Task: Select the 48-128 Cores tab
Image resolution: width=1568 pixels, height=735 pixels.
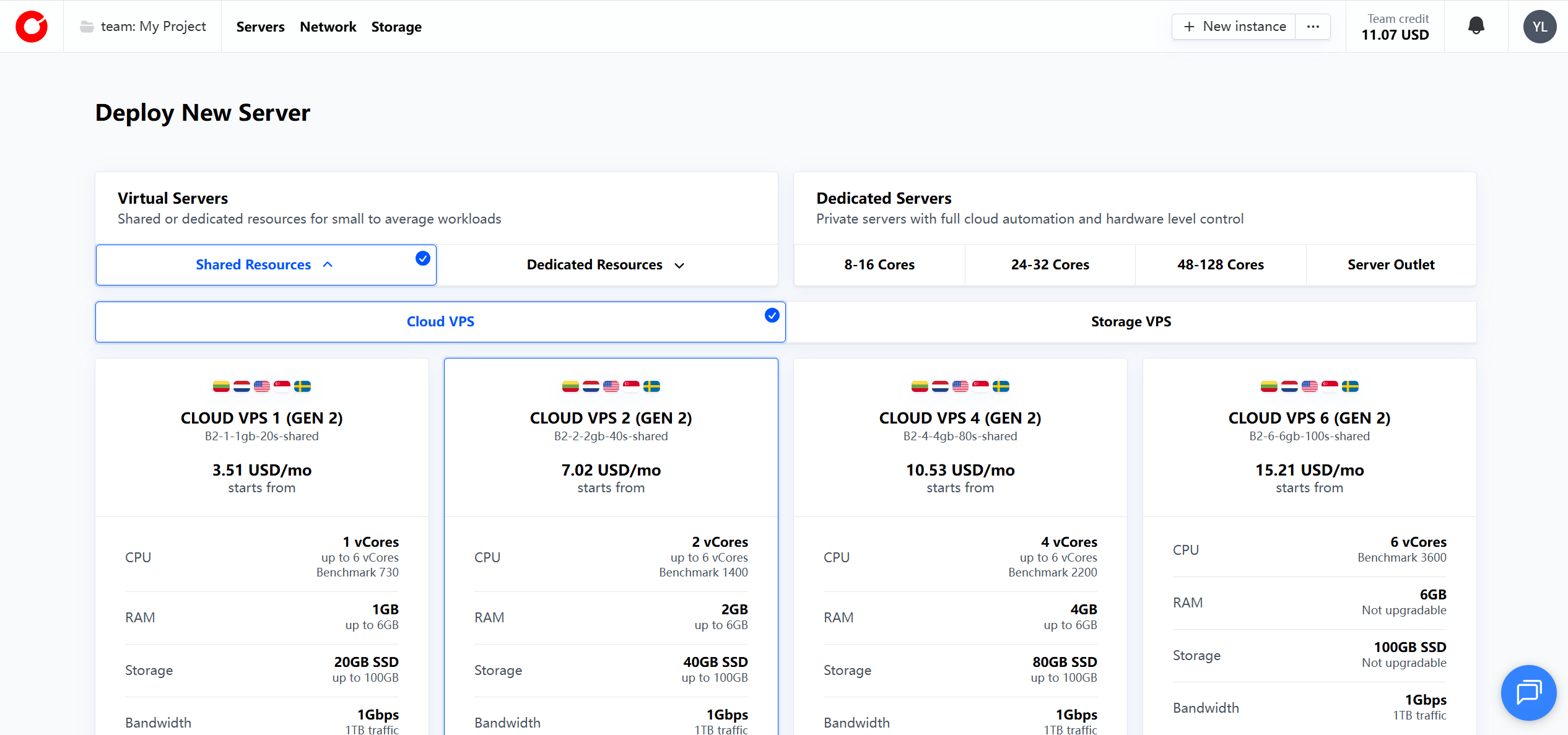Action: point(1221,265)
